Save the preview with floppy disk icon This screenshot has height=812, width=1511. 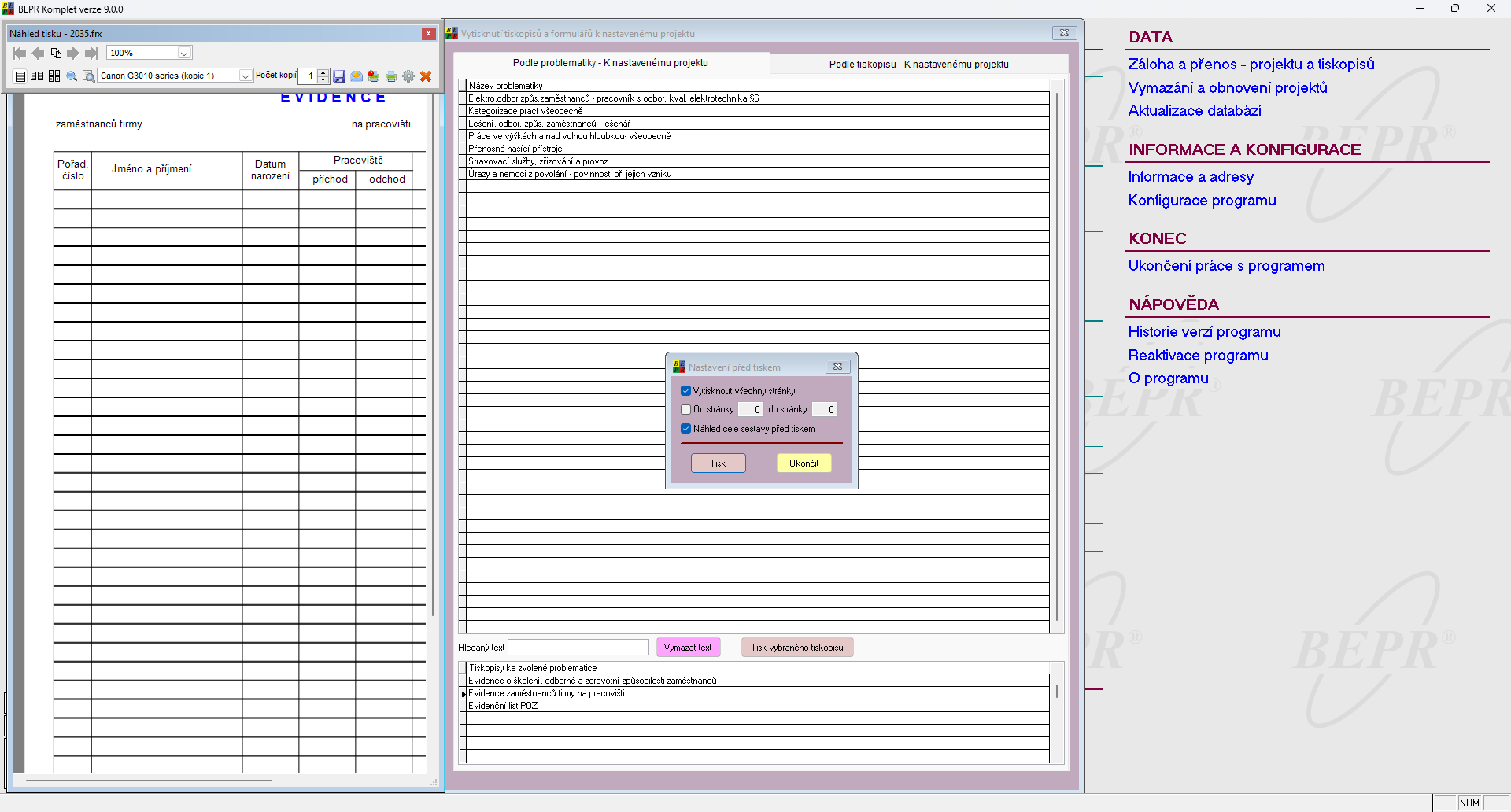tap(339, 76)
